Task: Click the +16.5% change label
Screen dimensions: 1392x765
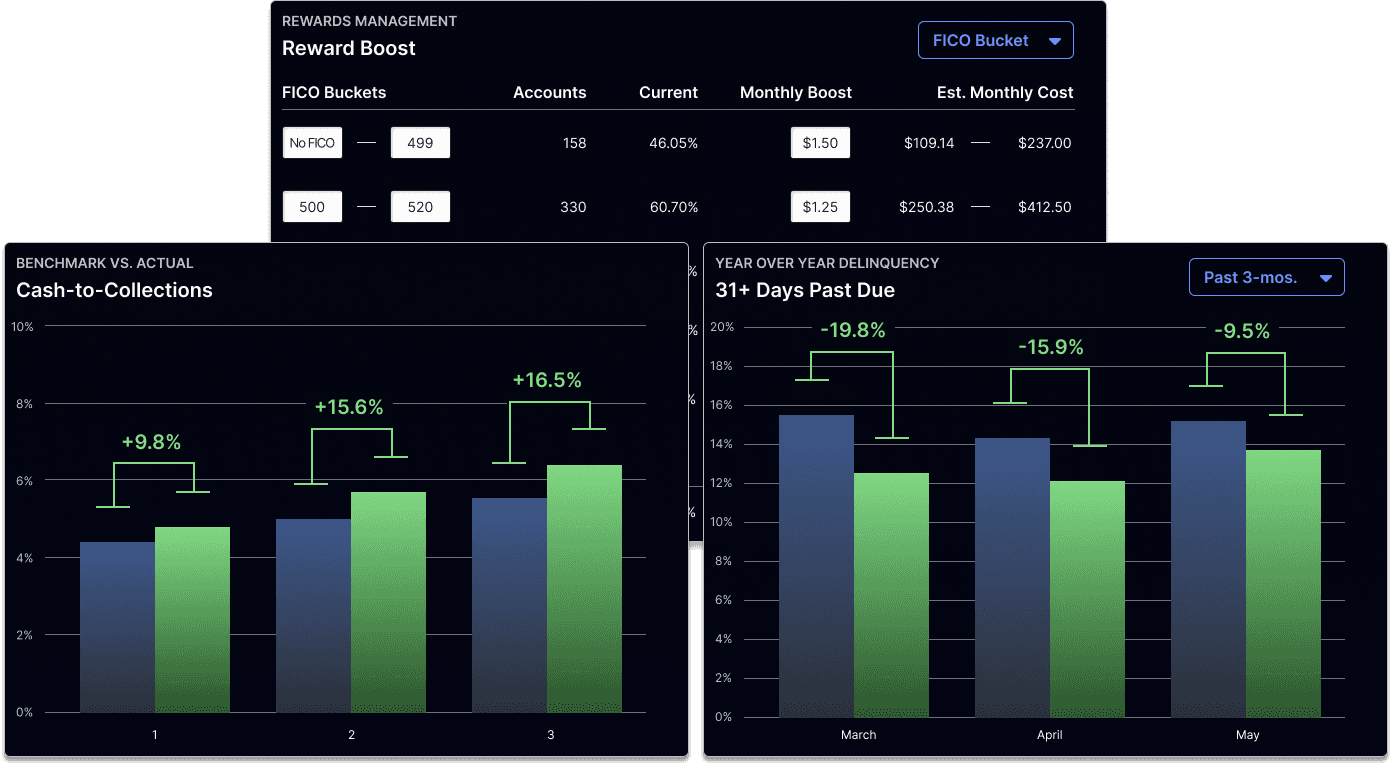Action: point(547,380)
